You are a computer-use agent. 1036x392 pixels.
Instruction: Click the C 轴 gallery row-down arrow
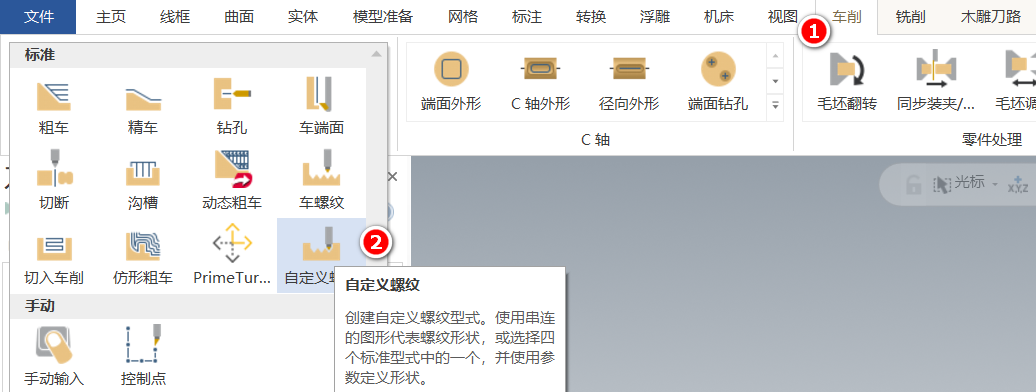(x=776, y=81)
